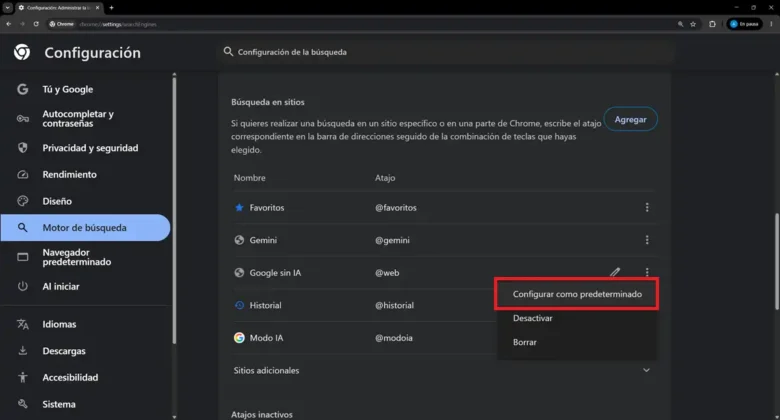This screenshot has width=780, height=420.
Task: Click the three-dot menu of Google sin IA
Action: (647, 272)
